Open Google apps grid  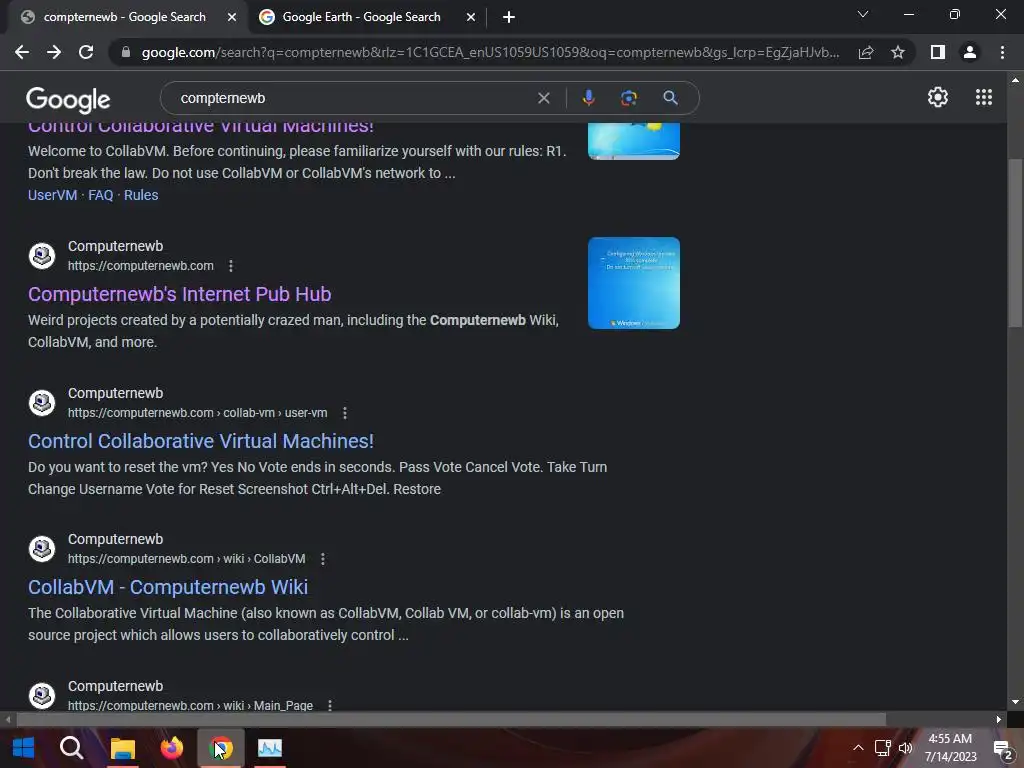click(x=984, y=97)
